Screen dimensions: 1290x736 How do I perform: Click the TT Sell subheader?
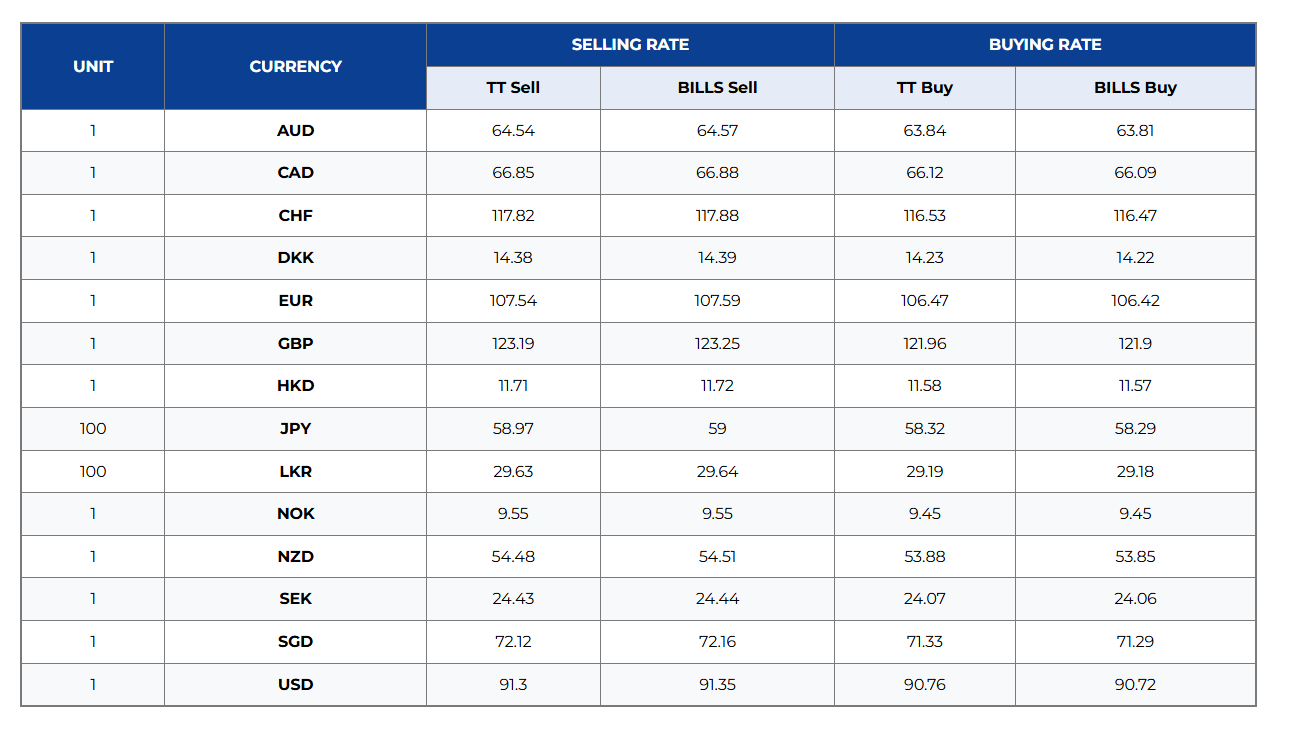click(513, 88)
